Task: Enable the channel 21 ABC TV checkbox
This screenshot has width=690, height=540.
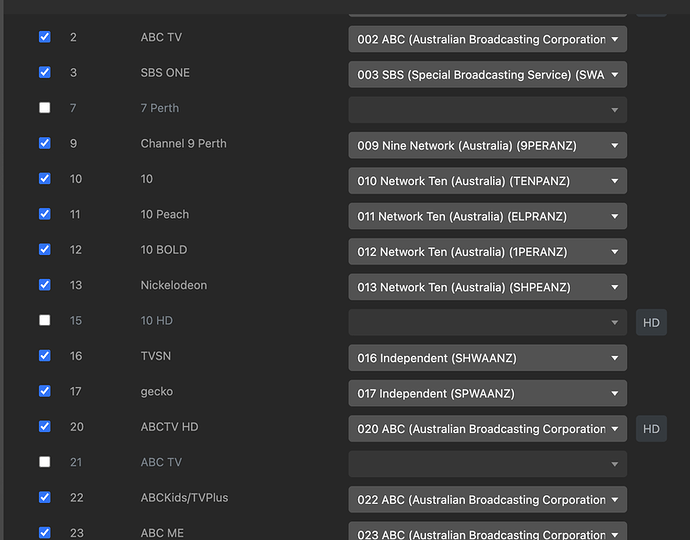Action: 44,462
